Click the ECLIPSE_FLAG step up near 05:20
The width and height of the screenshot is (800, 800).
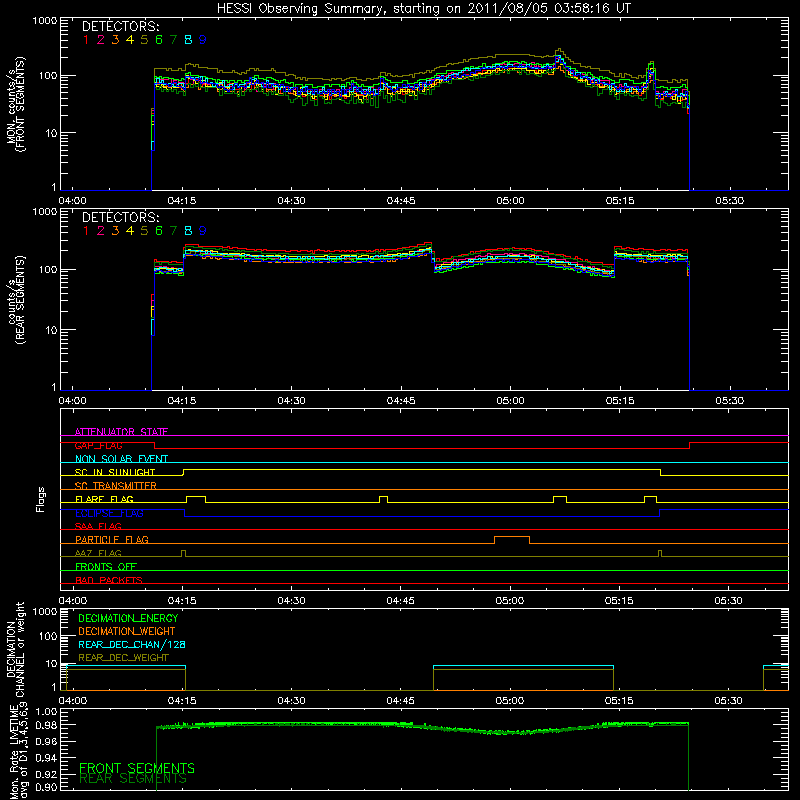click(659, 513)
